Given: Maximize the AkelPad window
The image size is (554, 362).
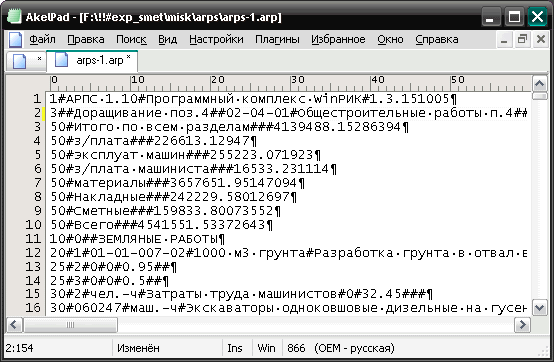Looking at the screenshot, I should point(514,17).
